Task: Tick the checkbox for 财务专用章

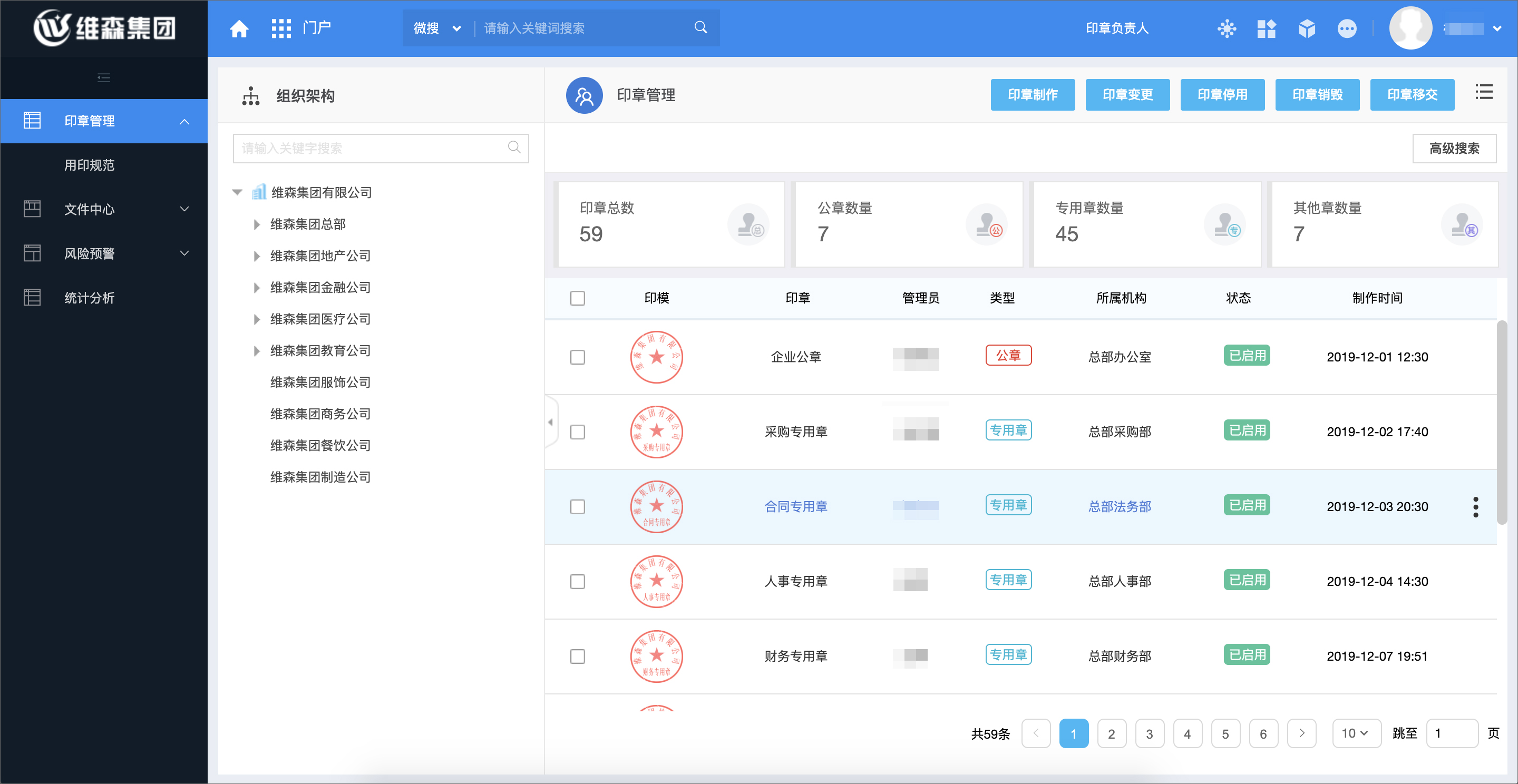Action: click(578, 656)
